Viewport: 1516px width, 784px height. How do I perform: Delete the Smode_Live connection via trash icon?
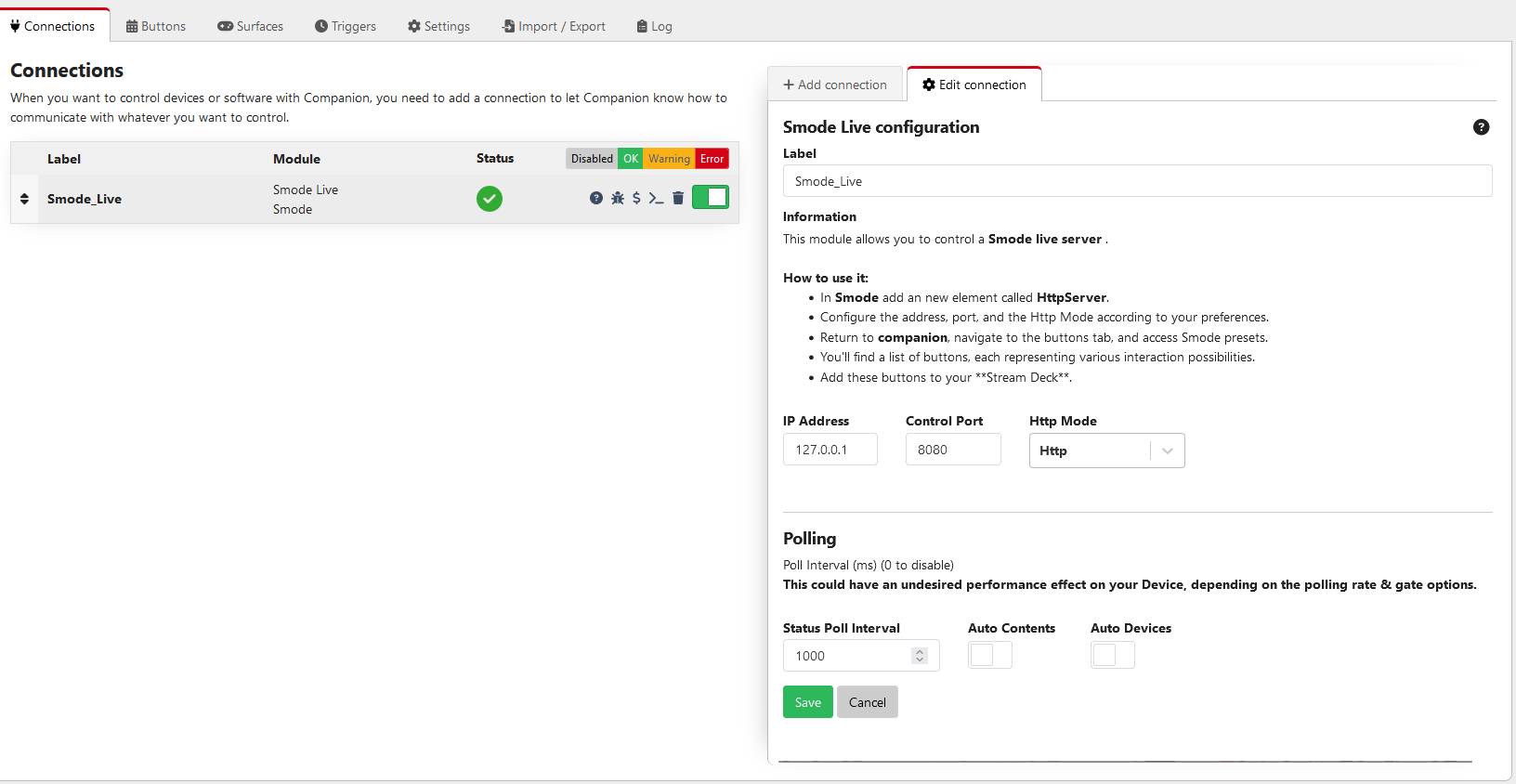(678, 198)
